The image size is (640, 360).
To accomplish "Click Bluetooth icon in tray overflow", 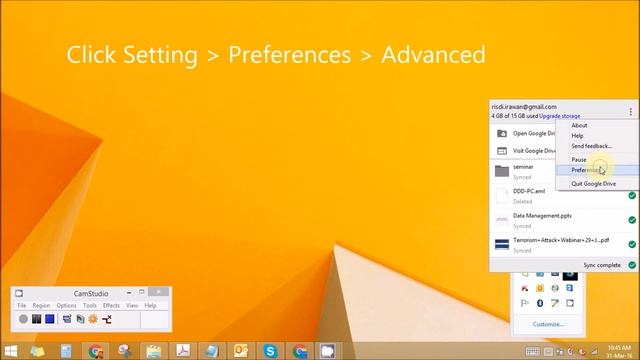I will click(540, 303).
